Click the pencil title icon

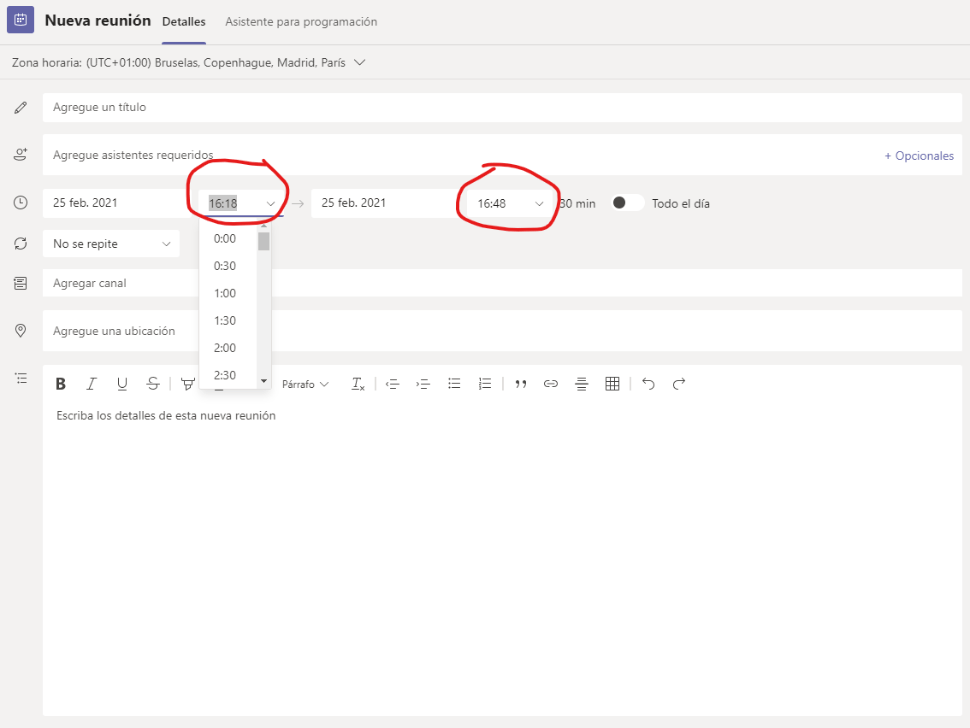(x=20, y=108)
